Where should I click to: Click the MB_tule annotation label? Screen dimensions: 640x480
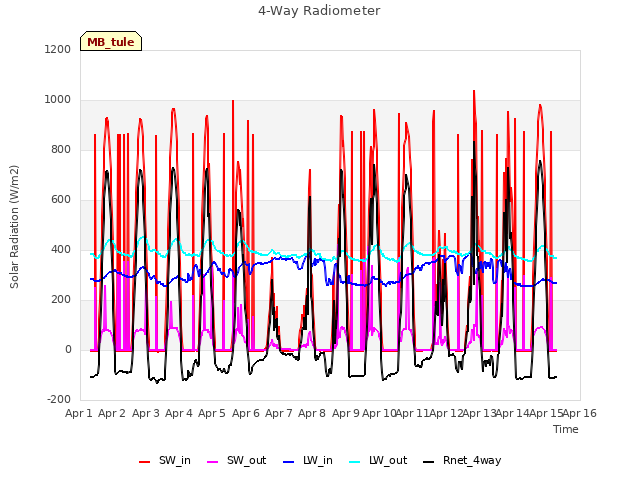(111, 41)
